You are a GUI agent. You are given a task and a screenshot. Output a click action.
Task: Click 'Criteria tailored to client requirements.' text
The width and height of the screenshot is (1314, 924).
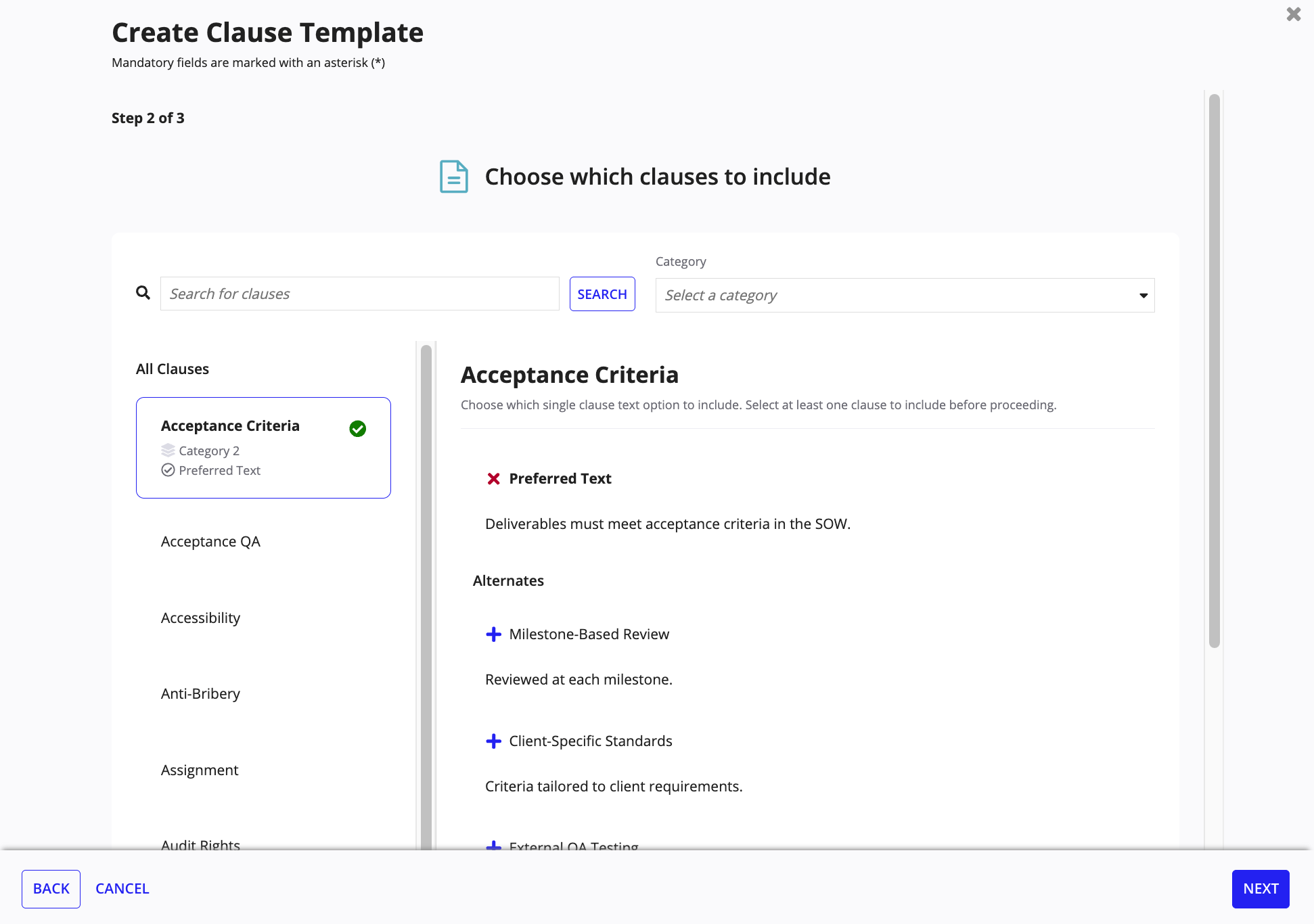pyautogui.click(x=614, y=787)
